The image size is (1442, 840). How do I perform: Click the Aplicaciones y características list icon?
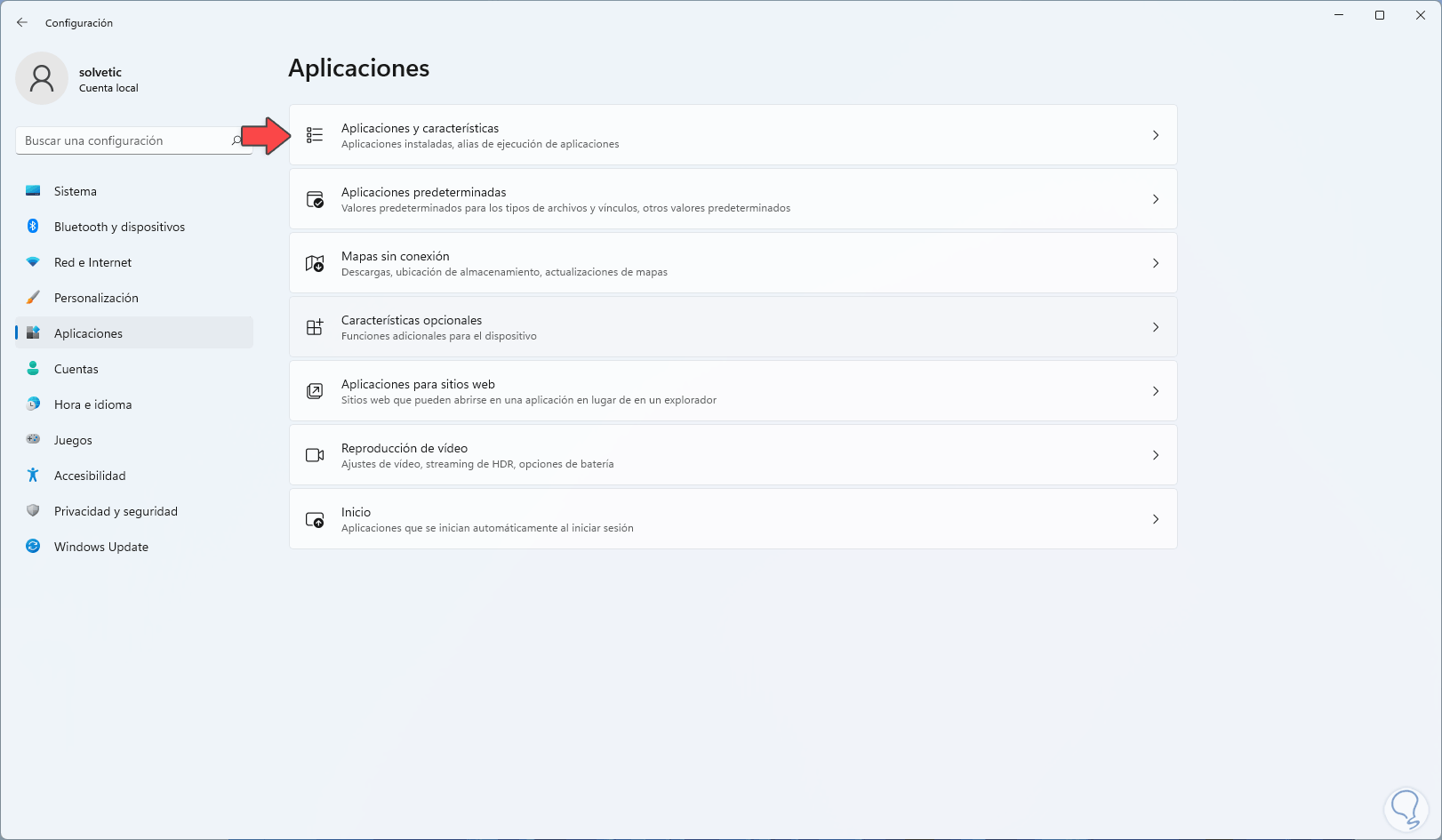315,135
